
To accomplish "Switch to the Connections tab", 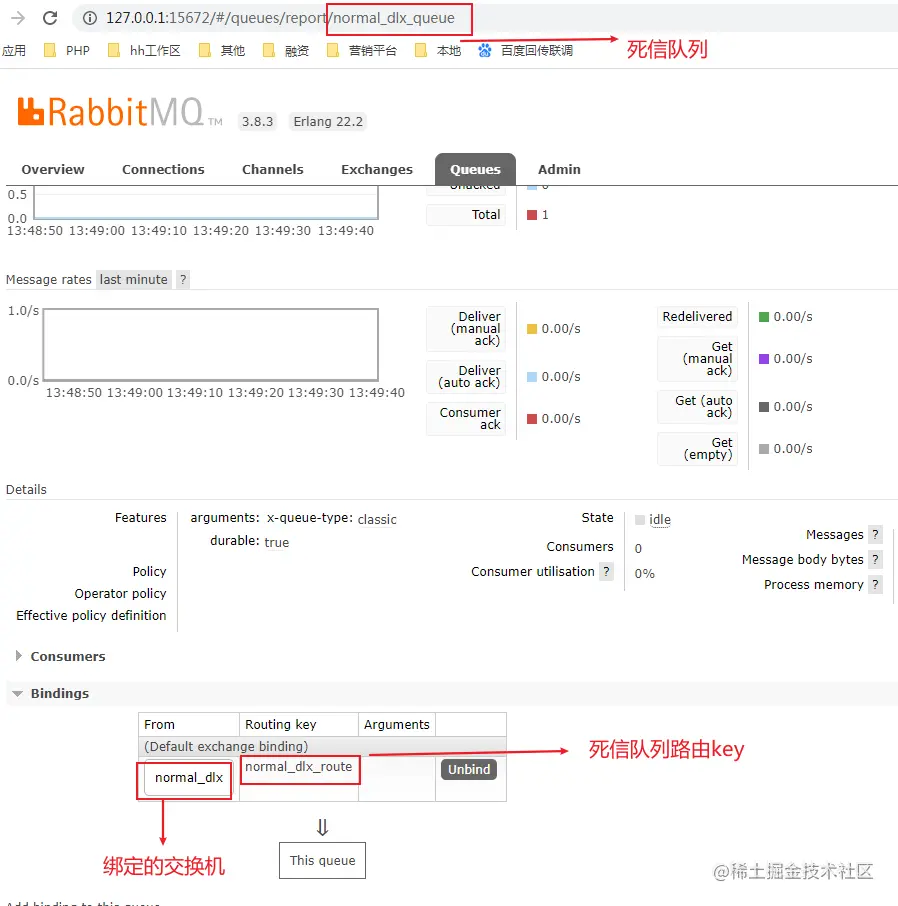I will pyautogui.click(x=163, y=169).
